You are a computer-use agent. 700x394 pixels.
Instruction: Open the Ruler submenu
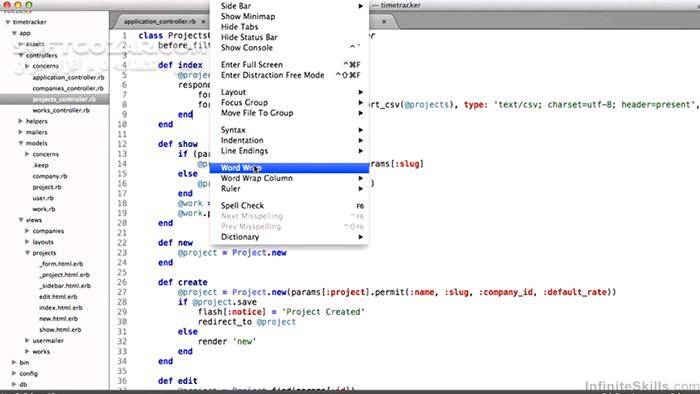[x=289, y=189]
